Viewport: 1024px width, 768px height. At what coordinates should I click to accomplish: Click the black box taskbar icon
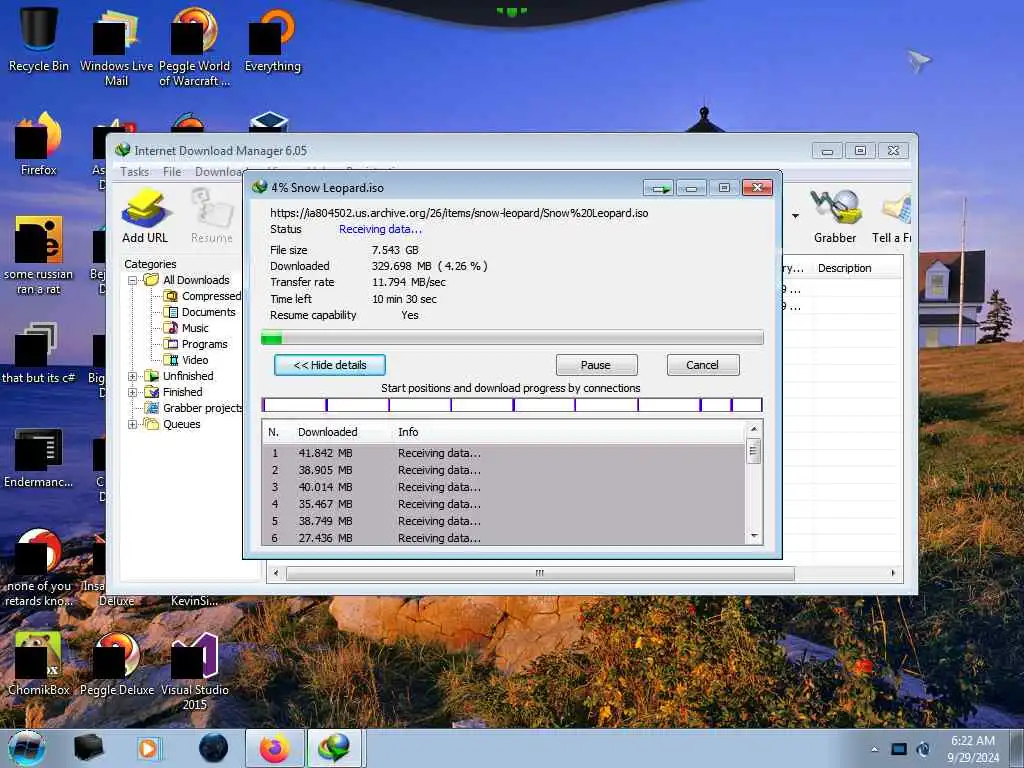click(88, 748)
